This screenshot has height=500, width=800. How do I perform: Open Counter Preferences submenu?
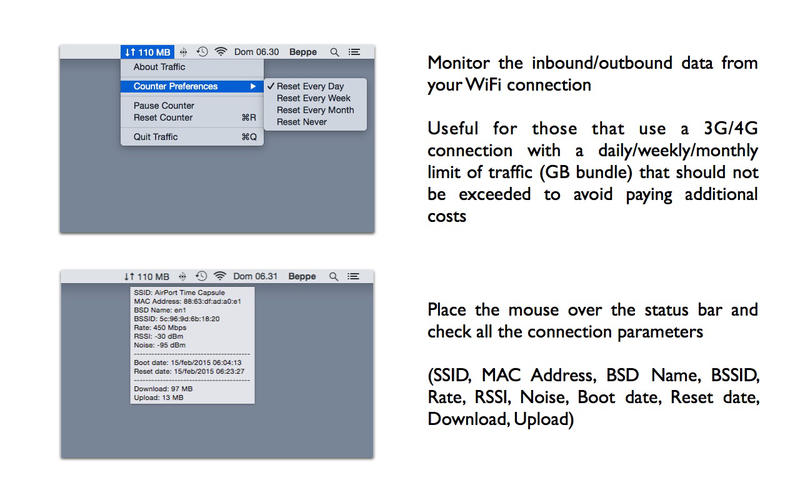click(192, 86)
